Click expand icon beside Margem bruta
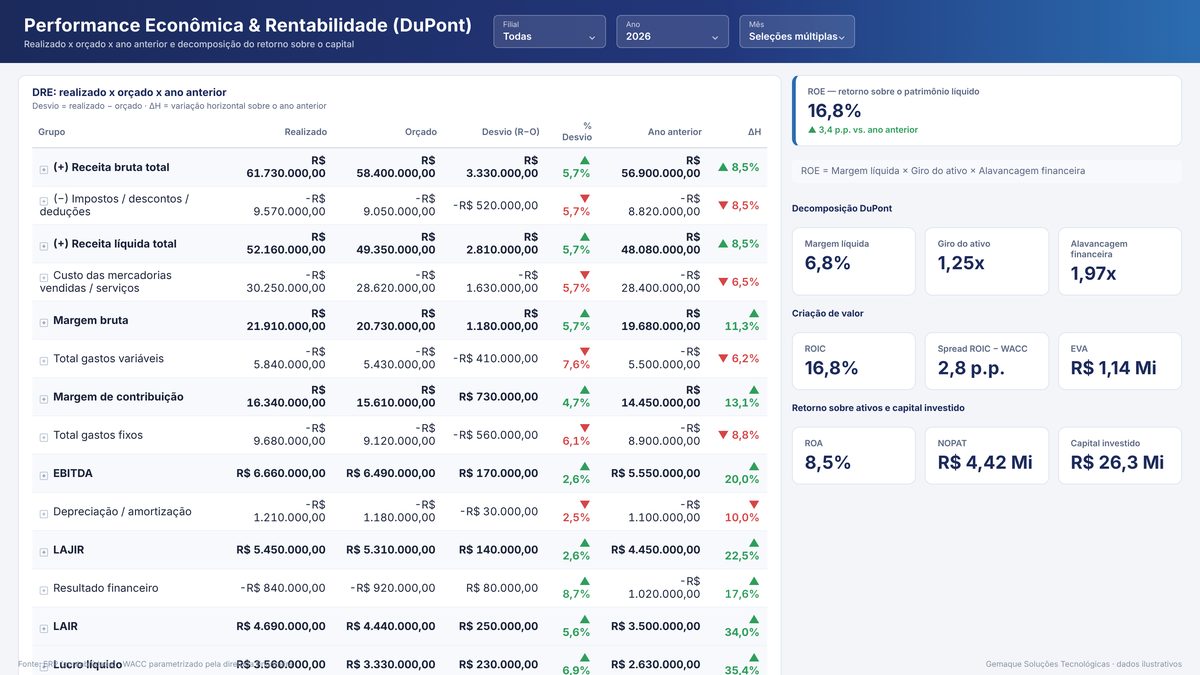This screenshot has width=1200, height=675. 44,322
